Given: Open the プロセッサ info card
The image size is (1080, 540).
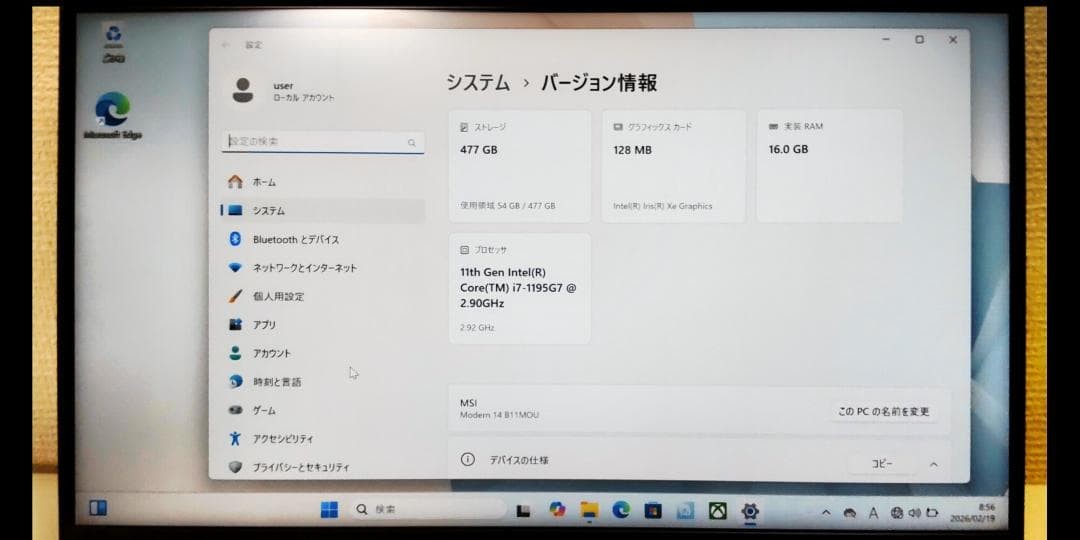Looking at the screenshot, I should tap(520, 289).
